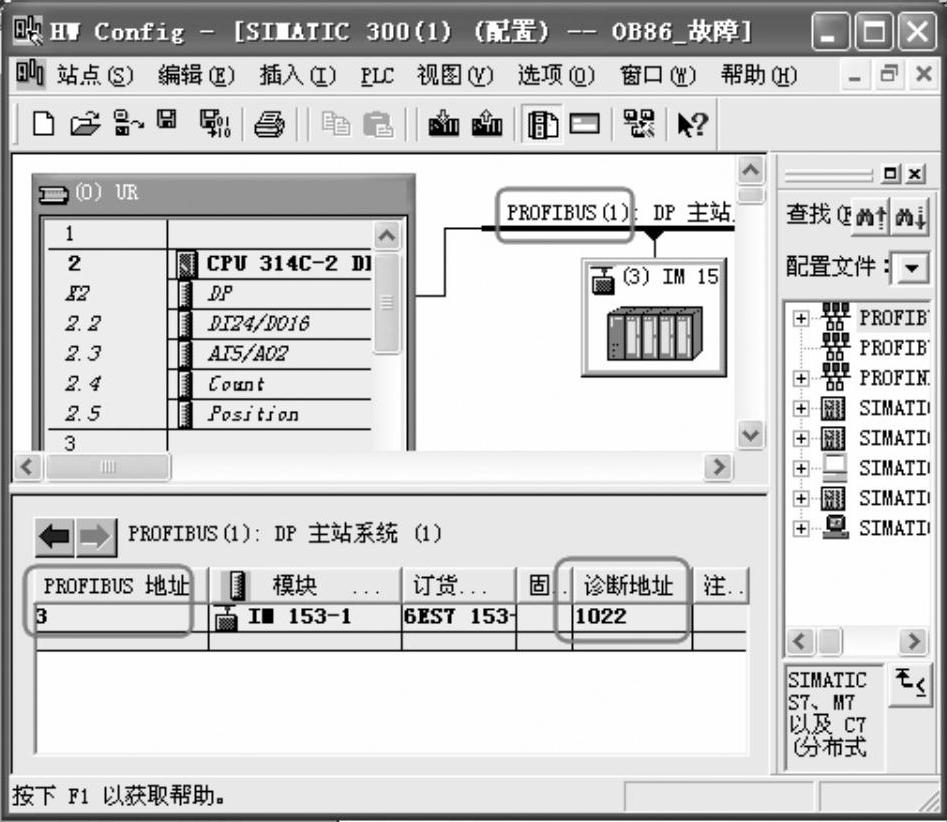947x822 pixels.
Task: Download configuration to module icon
Action: pos(443,124)
